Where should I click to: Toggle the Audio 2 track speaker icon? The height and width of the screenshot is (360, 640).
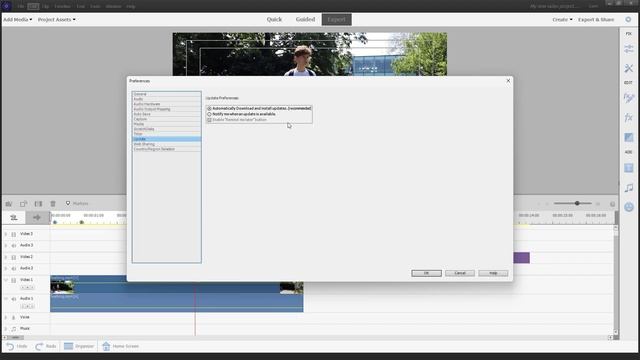(13, 269)
